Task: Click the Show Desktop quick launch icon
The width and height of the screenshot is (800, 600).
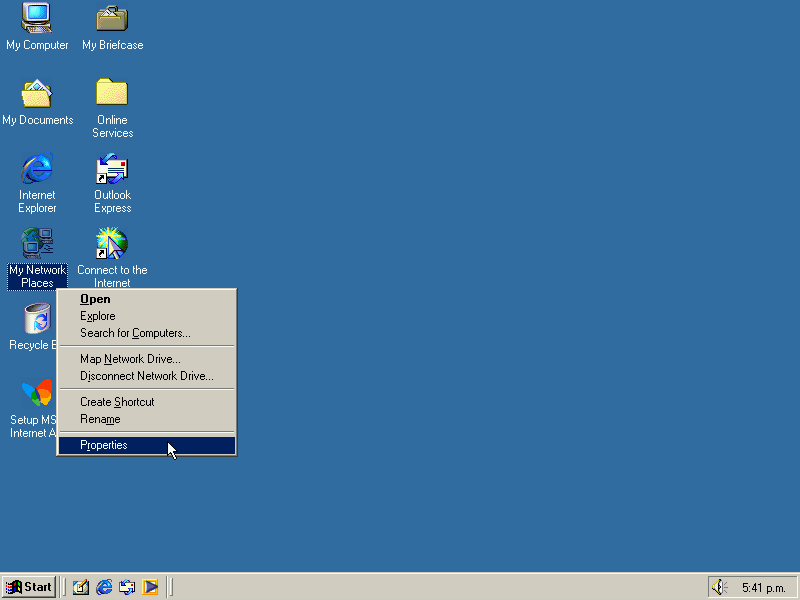Action: click(81, 587)
